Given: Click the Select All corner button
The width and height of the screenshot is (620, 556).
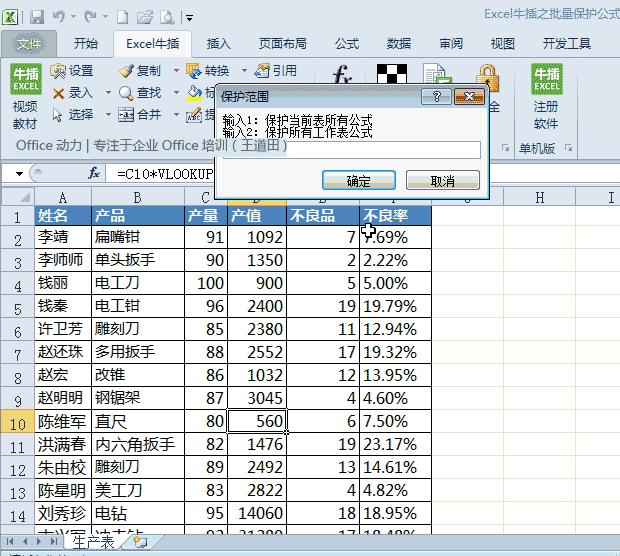Looking at the screenshot, I should (x=17, y=197).
